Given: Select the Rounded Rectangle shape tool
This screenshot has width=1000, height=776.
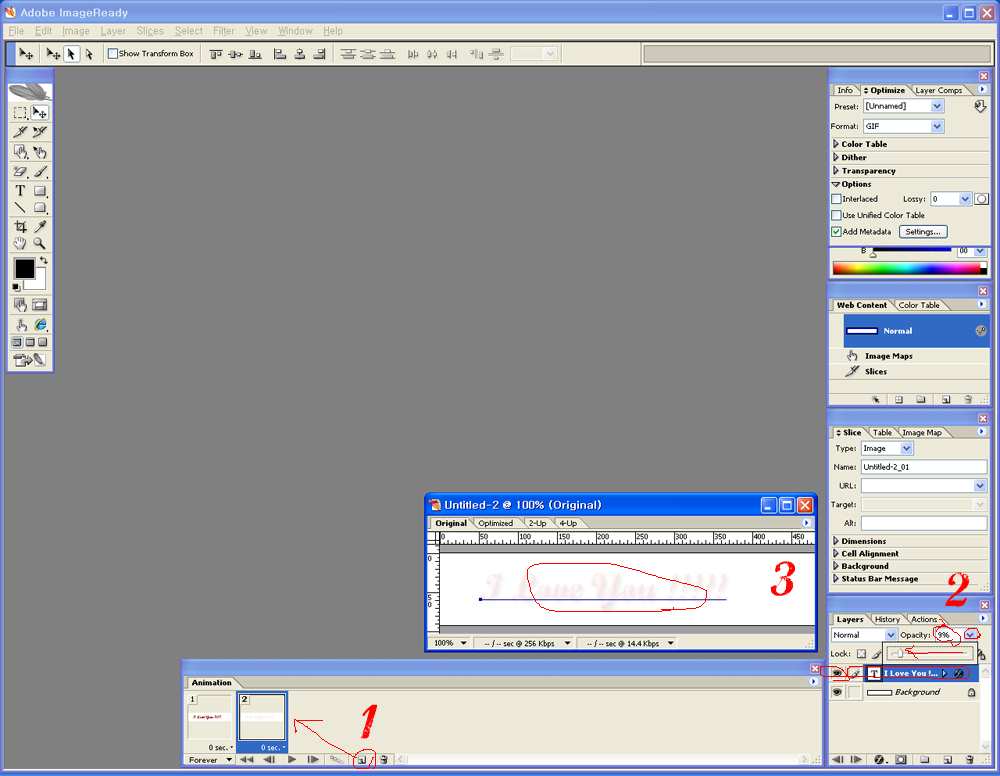Looking at the screenshot, I should click(40, 208).
